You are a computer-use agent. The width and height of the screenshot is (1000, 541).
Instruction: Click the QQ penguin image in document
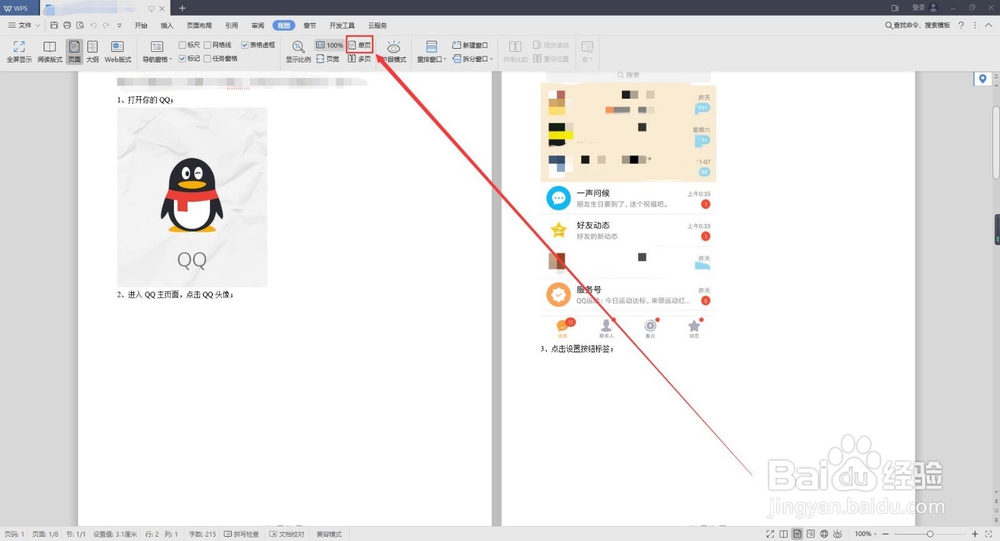pyautogui.click(x=192, y=197)
